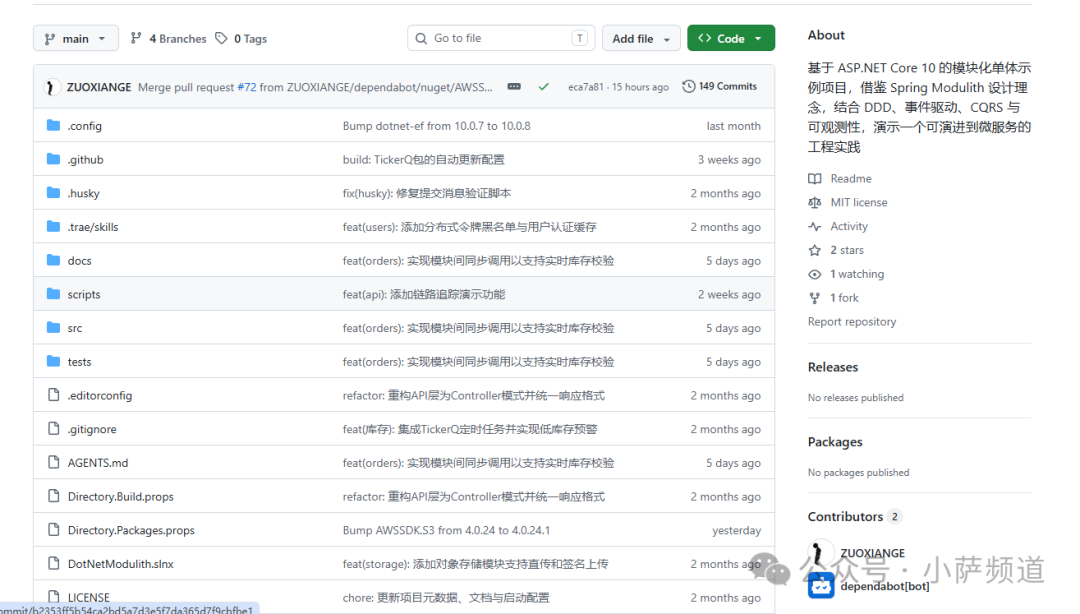Screen dimensions: 1080x614
Task: Click the fork icon beside 1 fork
Action: point(815,298)
